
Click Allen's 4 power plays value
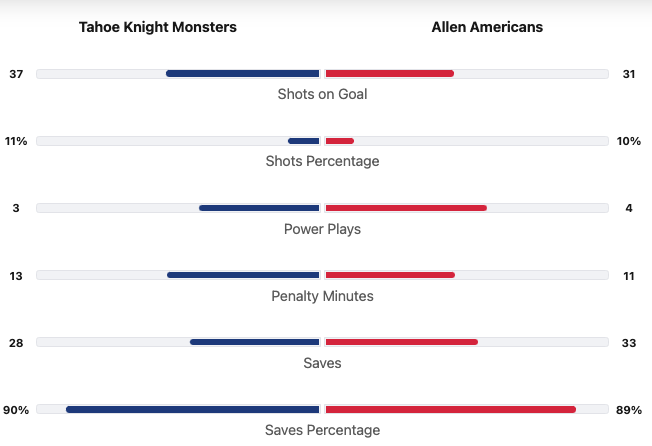[628, 208]
